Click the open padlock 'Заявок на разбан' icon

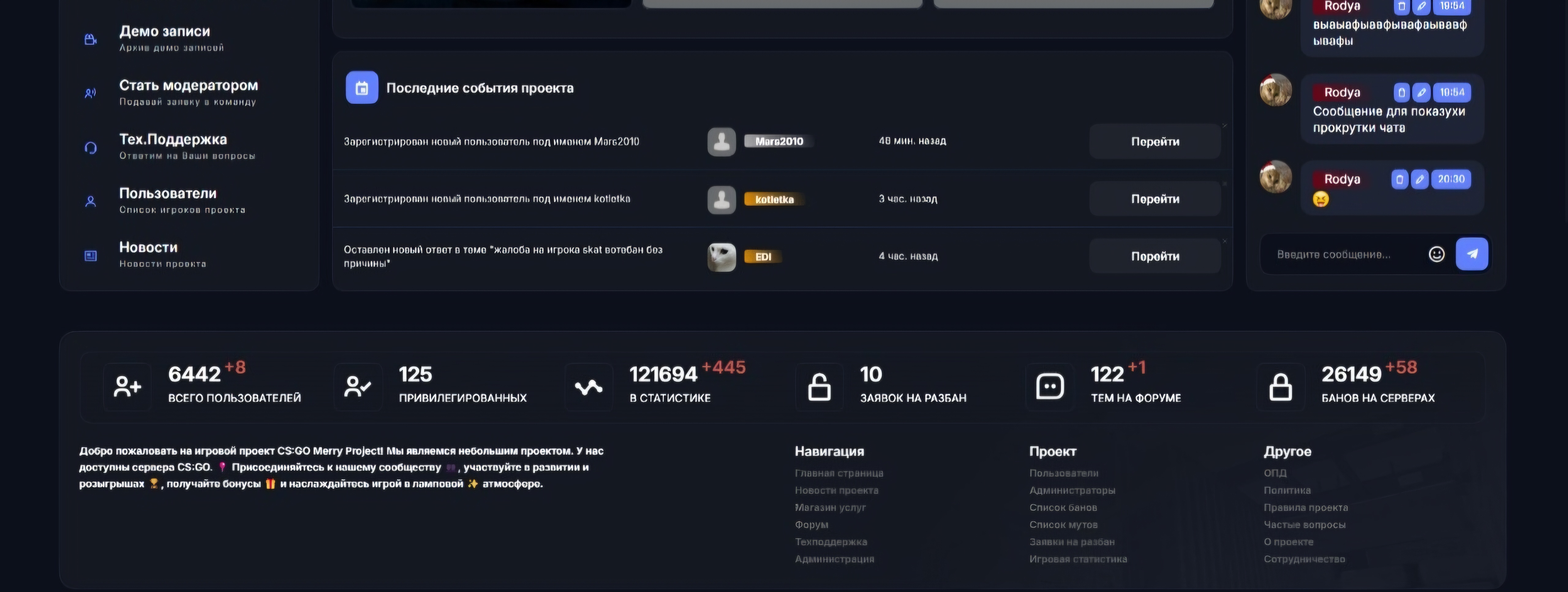coord(819,387)
